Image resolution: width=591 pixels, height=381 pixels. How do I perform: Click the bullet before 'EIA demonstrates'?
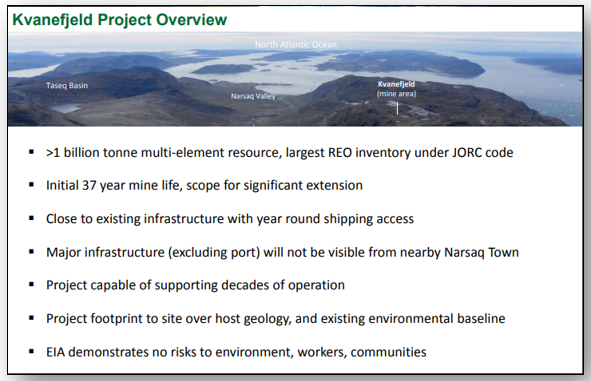(32, 352)
